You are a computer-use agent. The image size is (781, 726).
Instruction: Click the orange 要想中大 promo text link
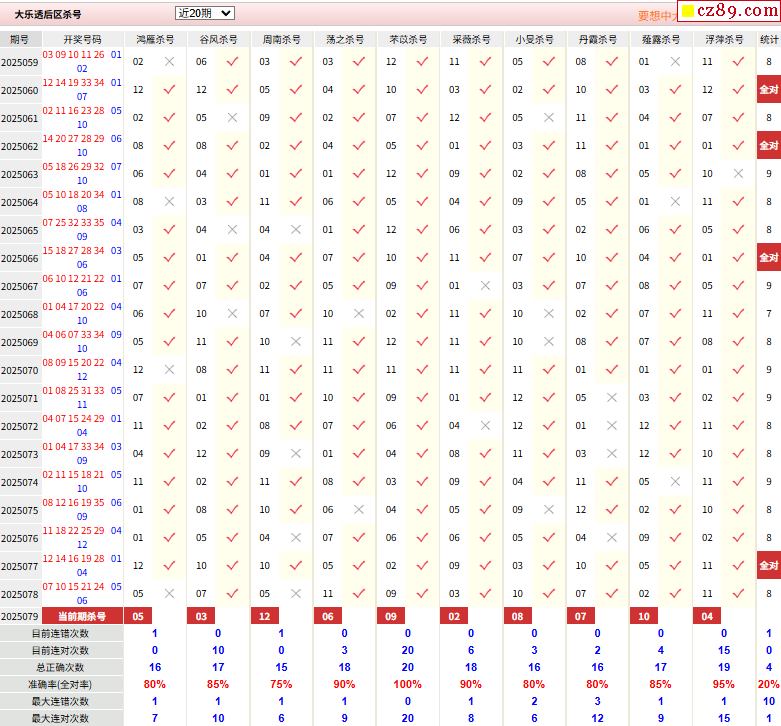click(657, 16)
